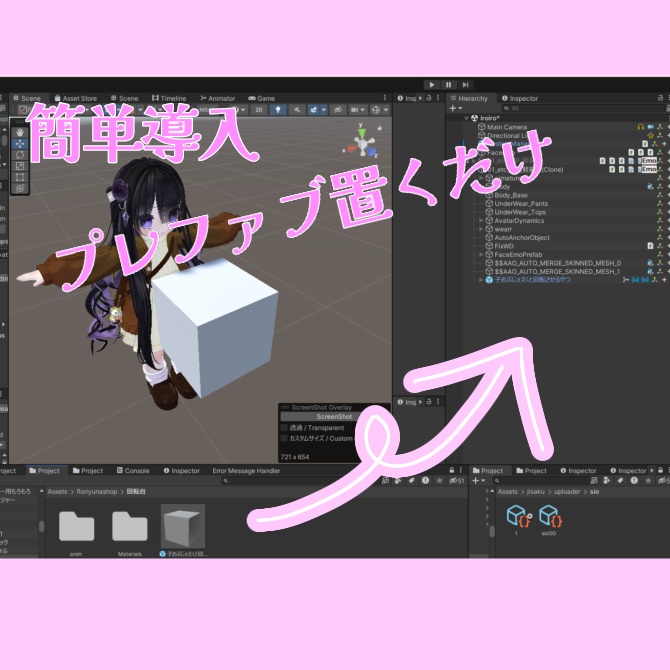Toggle hidden objects visibility in Scene toolbar
This screenshot has width=670, height=670.
[x=338, y=110]
